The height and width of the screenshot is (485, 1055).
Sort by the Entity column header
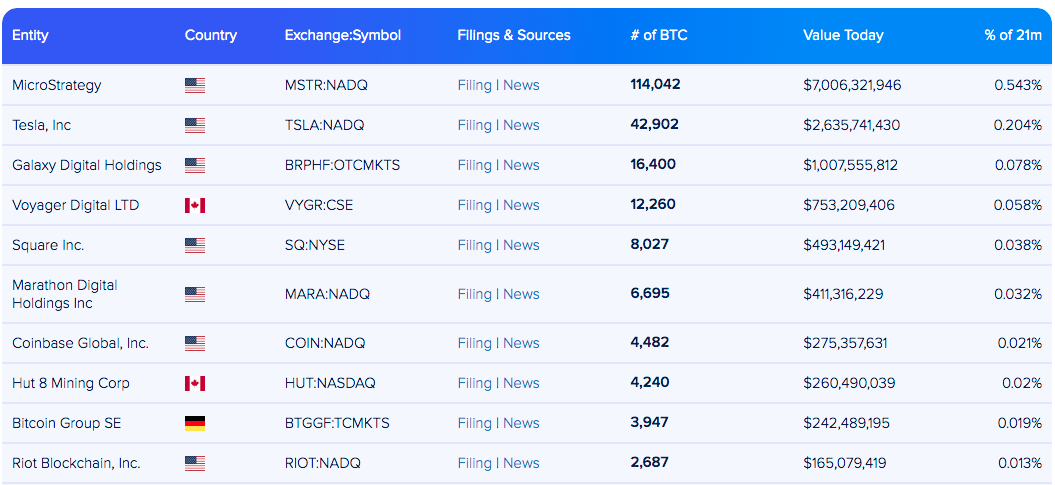pyautogui.click(x=30, y=36)
